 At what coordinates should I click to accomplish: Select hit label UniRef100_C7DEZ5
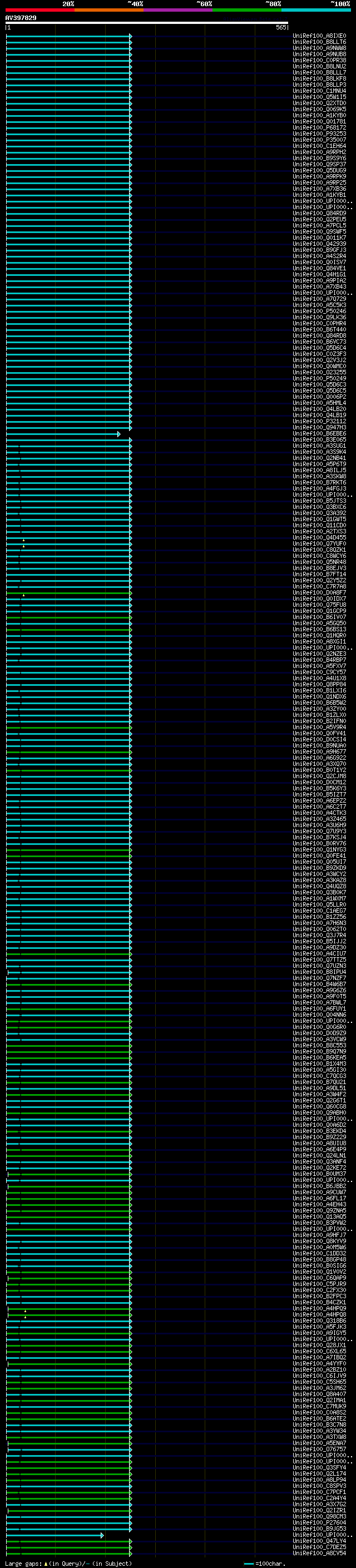[319, 1547]
